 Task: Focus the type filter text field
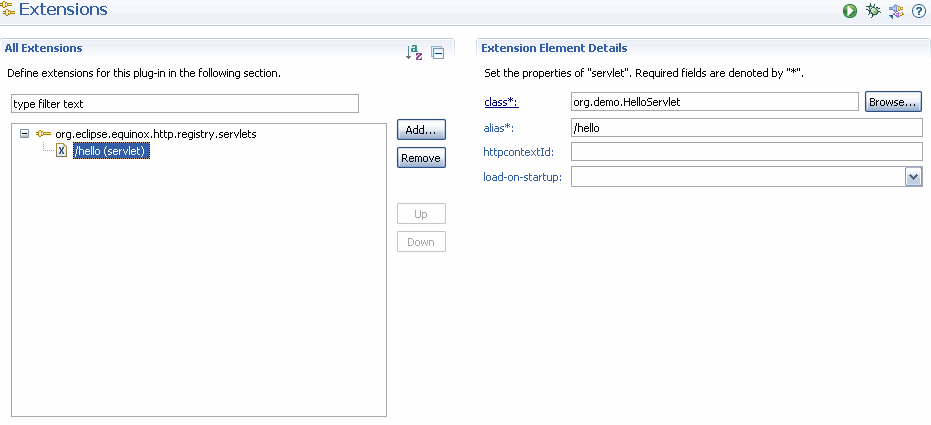[185, 103]
